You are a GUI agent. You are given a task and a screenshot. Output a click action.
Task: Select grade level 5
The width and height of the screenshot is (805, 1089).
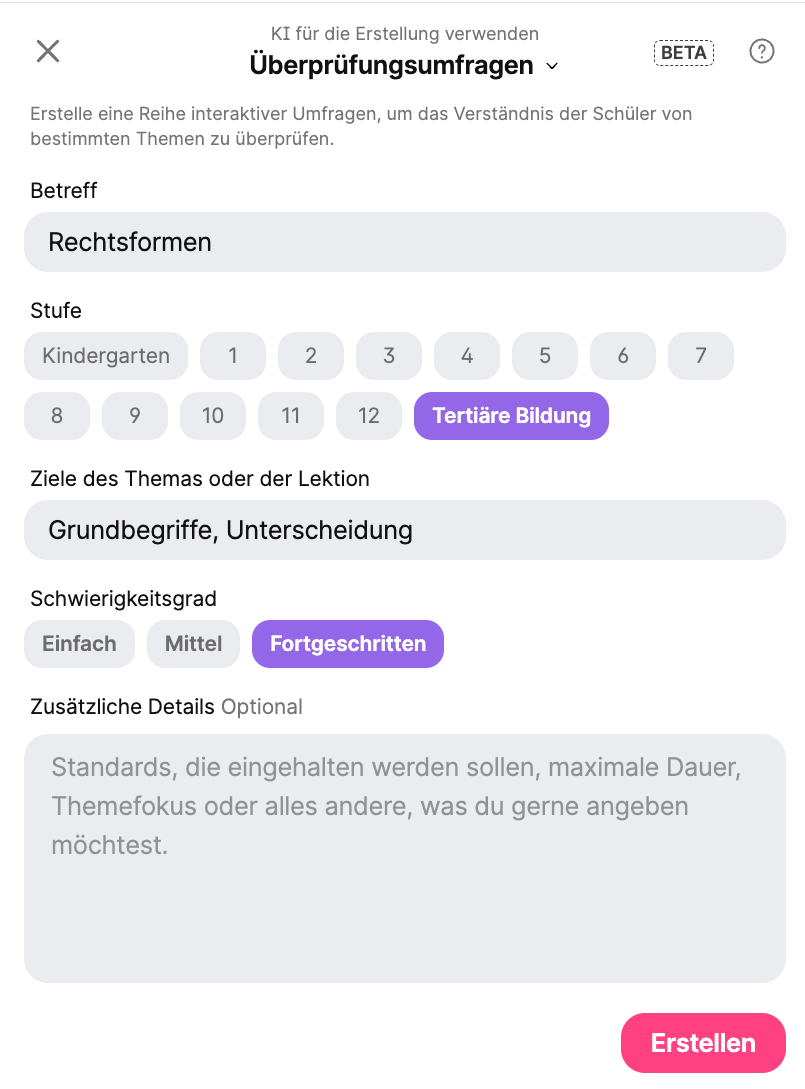[545, 356]
